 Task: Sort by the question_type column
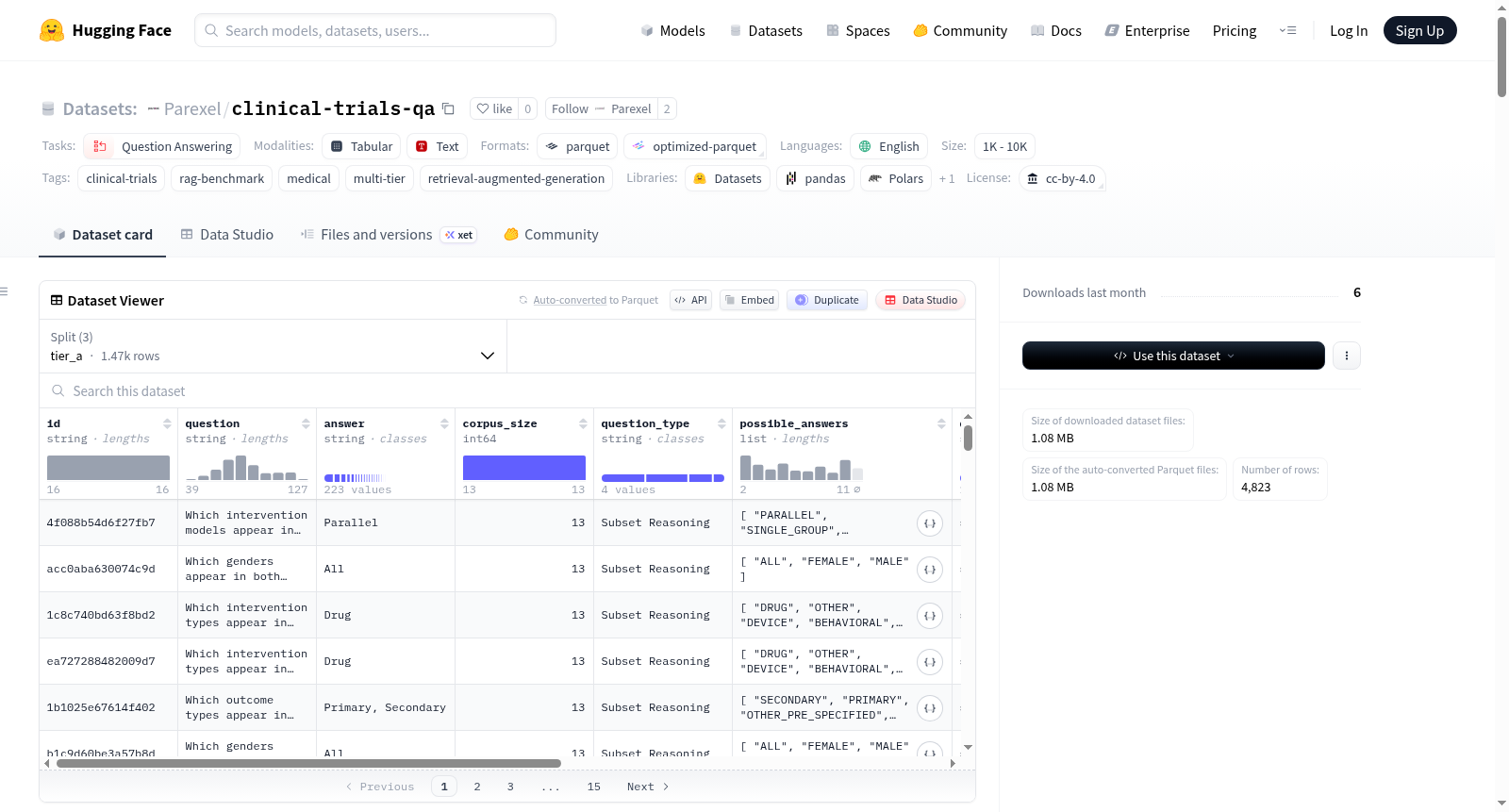[x=721, y=423]
